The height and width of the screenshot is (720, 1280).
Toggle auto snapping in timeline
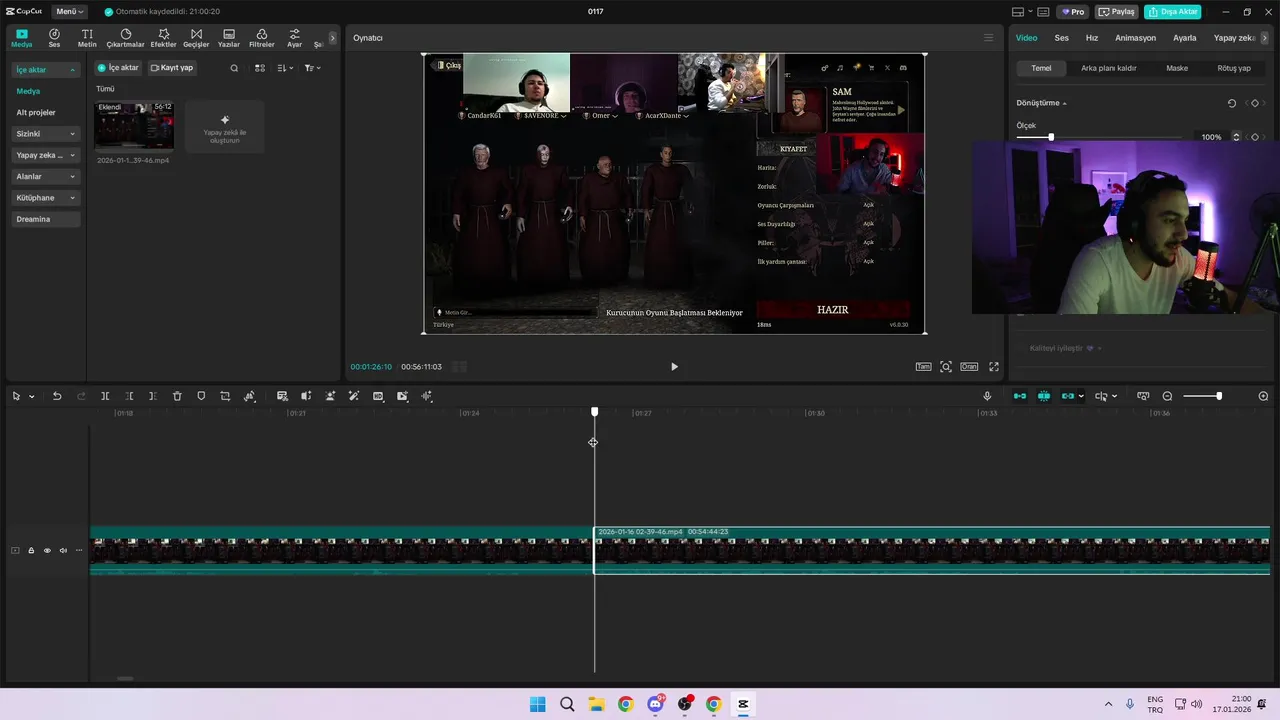[1044, 396]
